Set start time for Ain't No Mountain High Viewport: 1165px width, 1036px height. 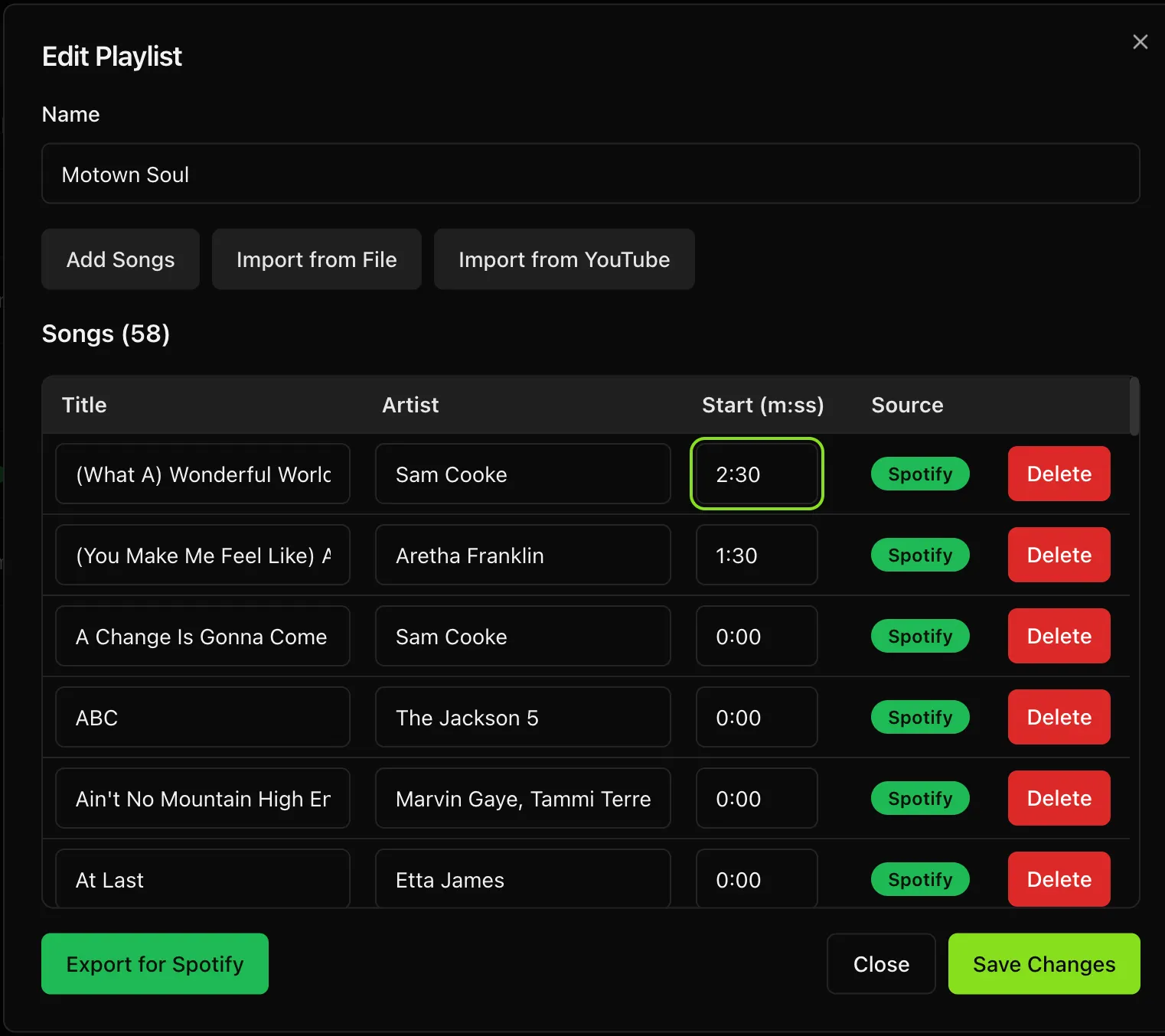click(756, 798)
